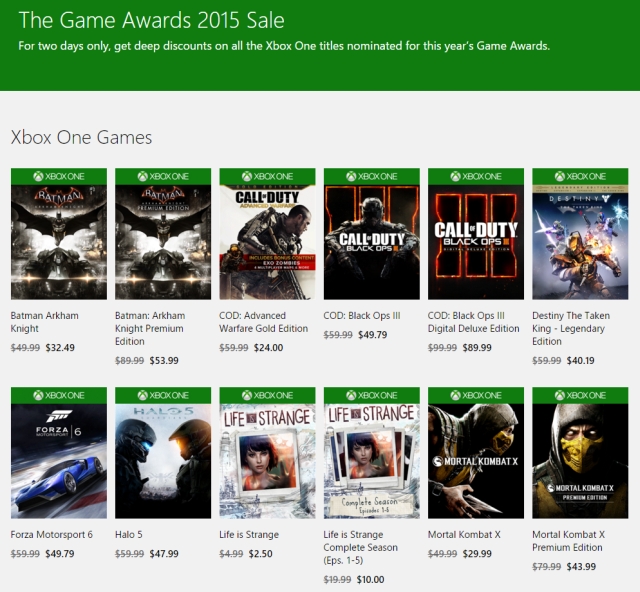Click the struck-through $19.99 original price

[338, 579]
